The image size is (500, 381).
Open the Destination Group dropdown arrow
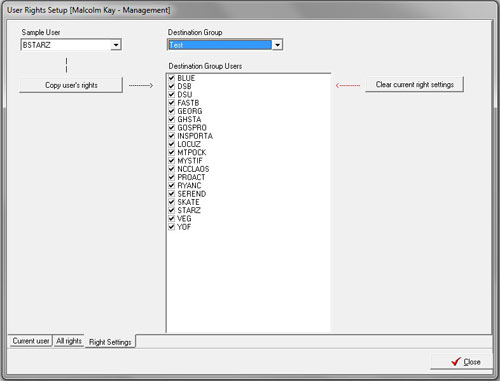[x=277, y=45]
